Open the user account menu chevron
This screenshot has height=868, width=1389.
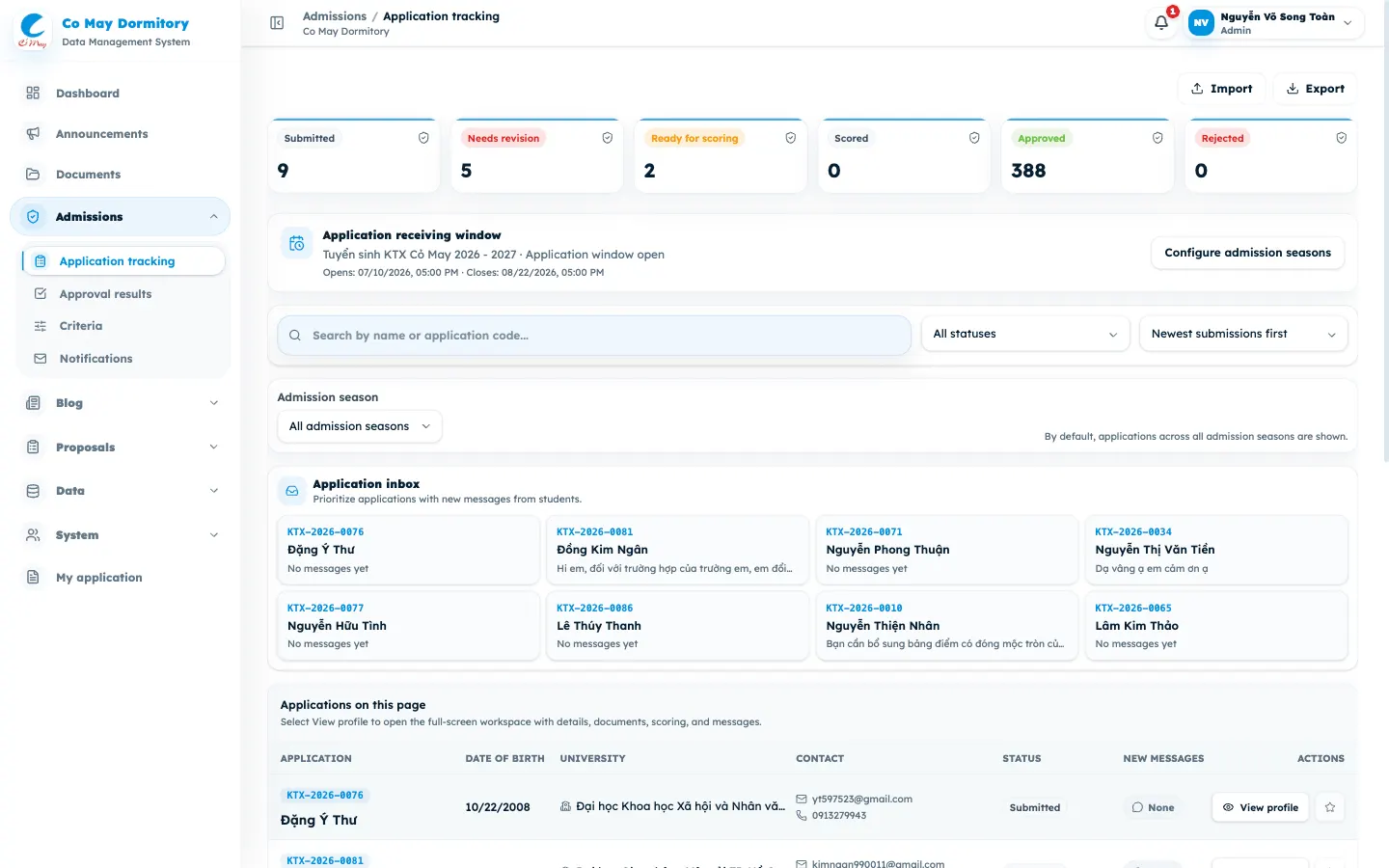coord(1348,23)
